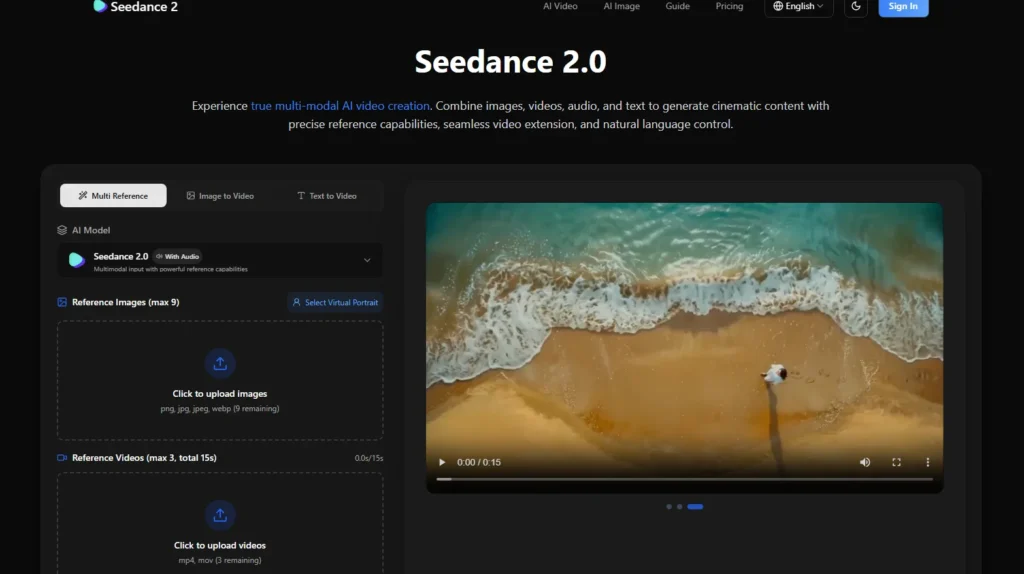The image size is (1024, 574).
Task: Open the AI Image menu
Action: click(x=621, y=6)
